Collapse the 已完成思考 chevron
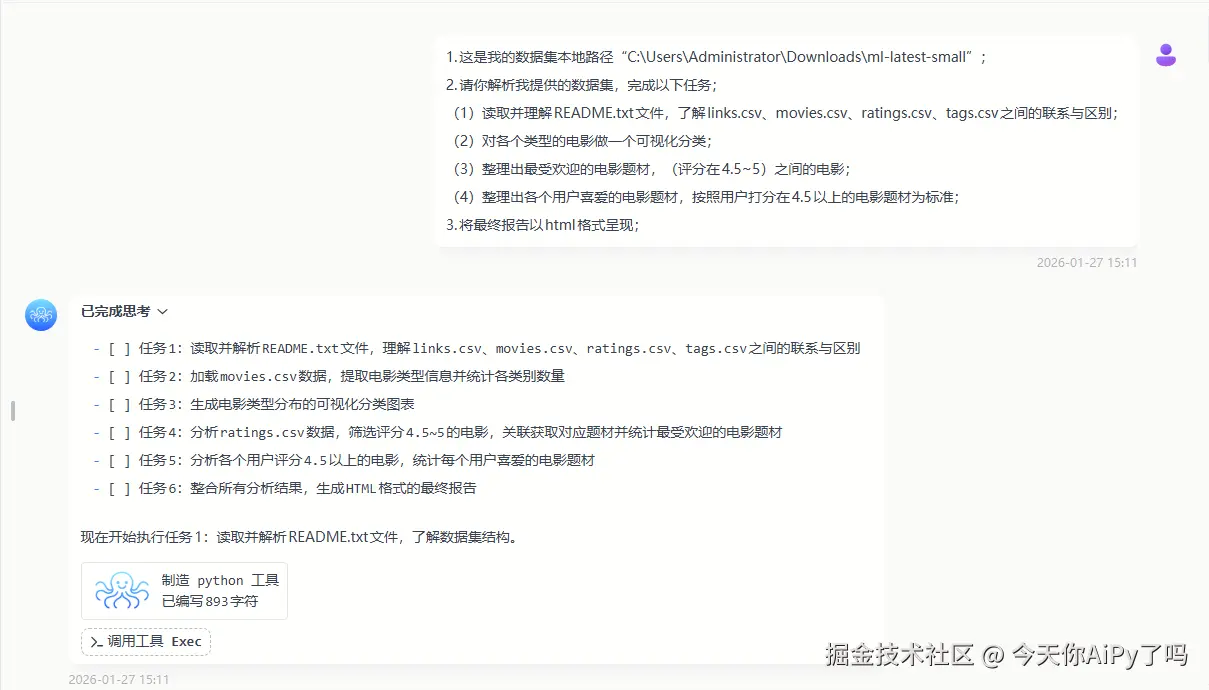The image size is (1209, 690). [x=163, y=312]
